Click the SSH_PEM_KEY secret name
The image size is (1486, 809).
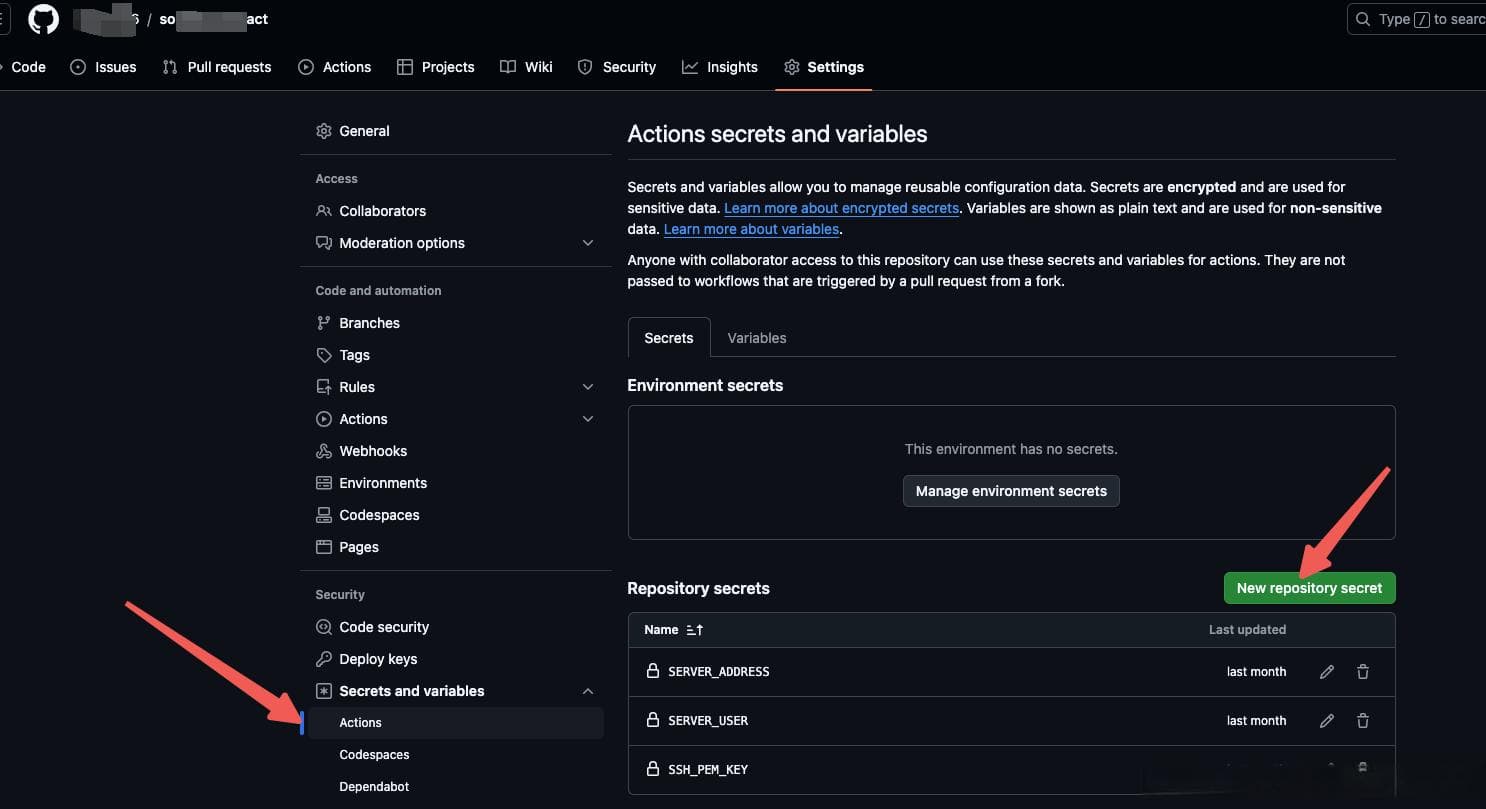(x=708, y=770)
